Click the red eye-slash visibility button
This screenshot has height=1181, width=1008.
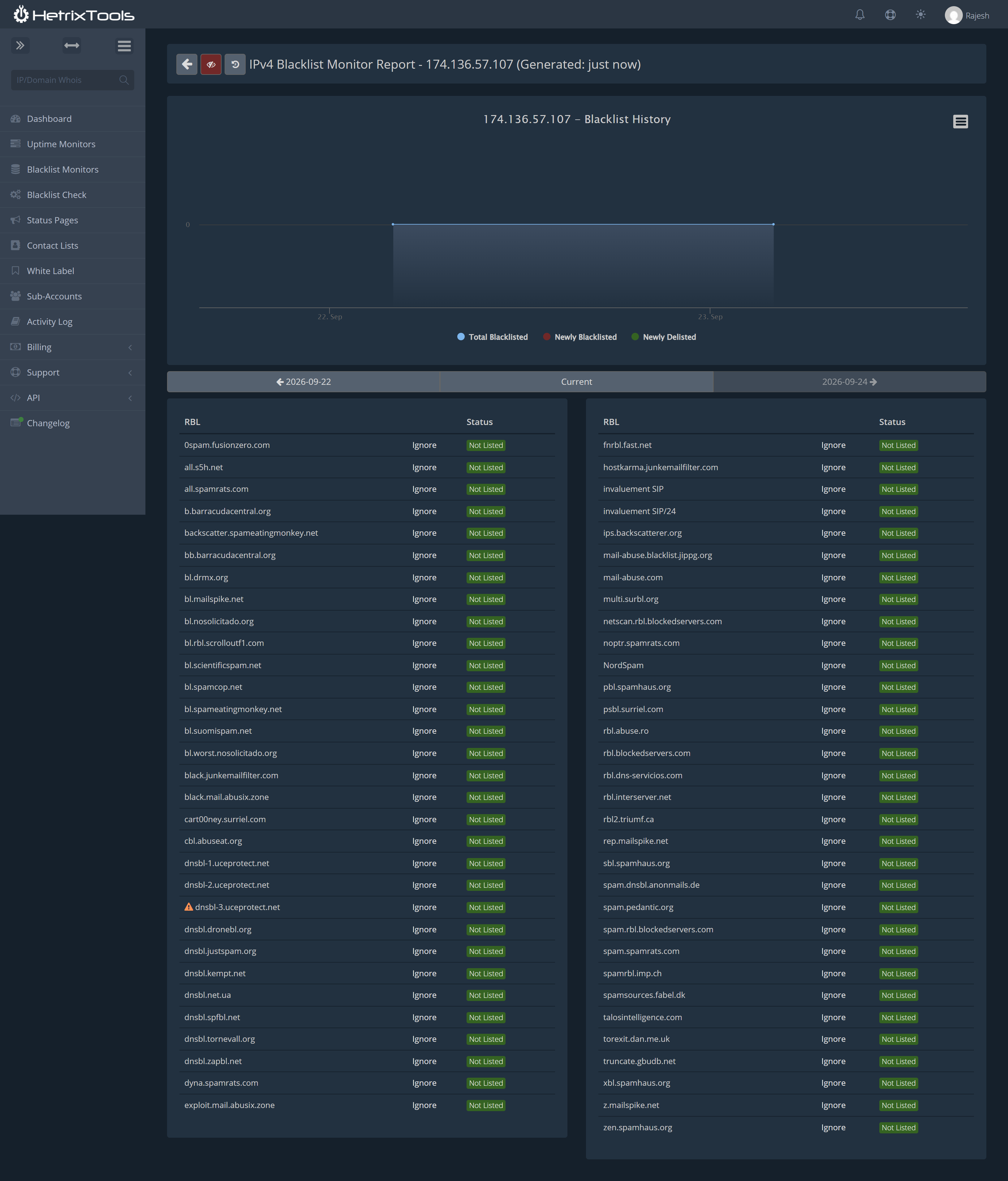(x=211, y=64)
